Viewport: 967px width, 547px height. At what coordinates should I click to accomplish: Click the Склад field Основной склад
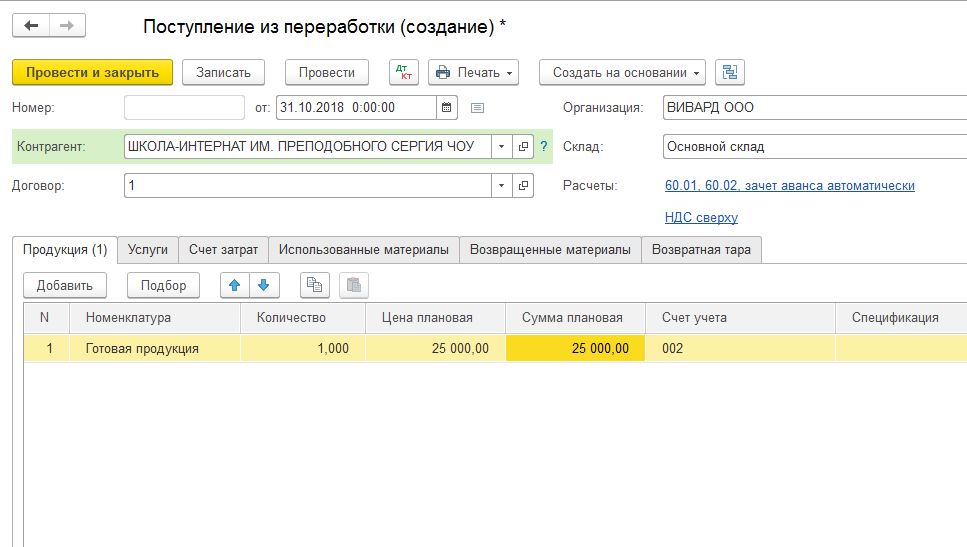(815, 147)
